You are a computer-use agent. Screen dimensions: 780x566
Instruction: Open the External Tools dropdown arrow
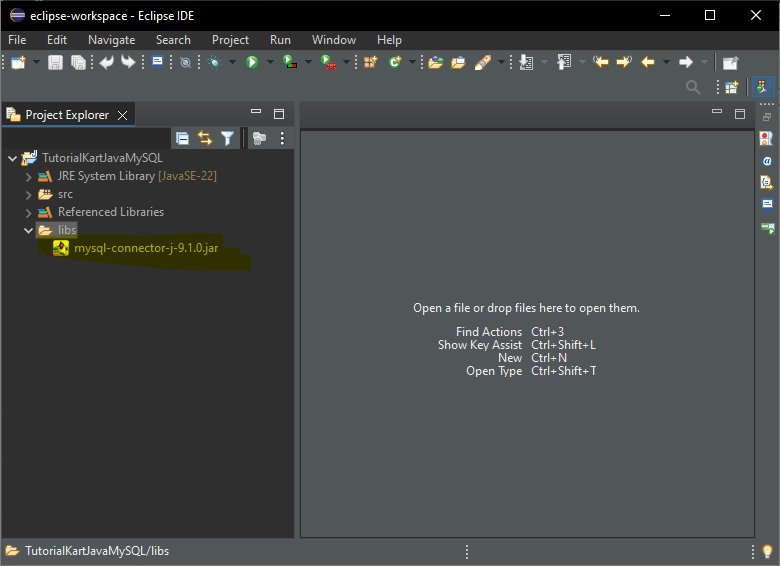coord(346,62)
